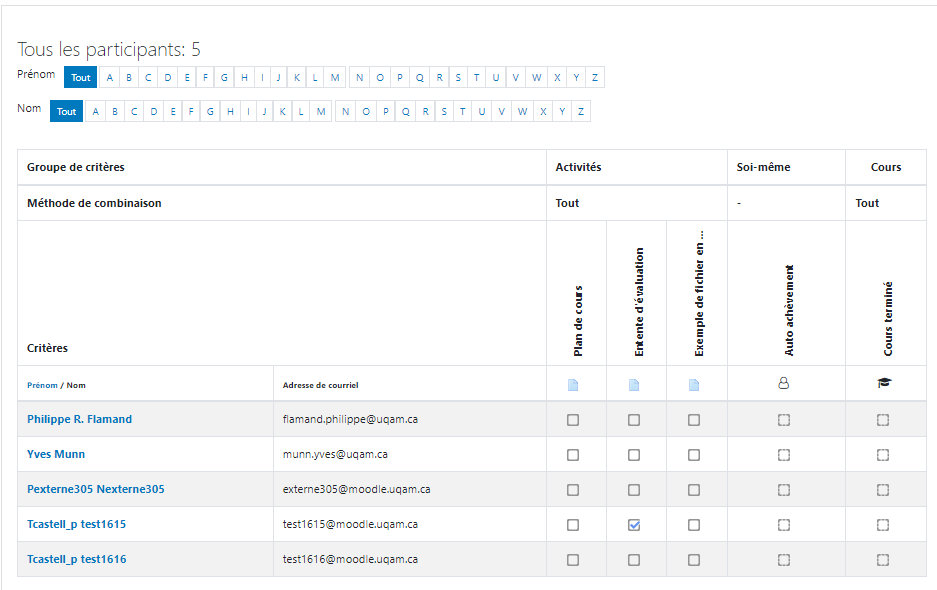Screen dimensions: 937x590
Task: Click the Plan de cours file icon
Action: coord(573,385)
